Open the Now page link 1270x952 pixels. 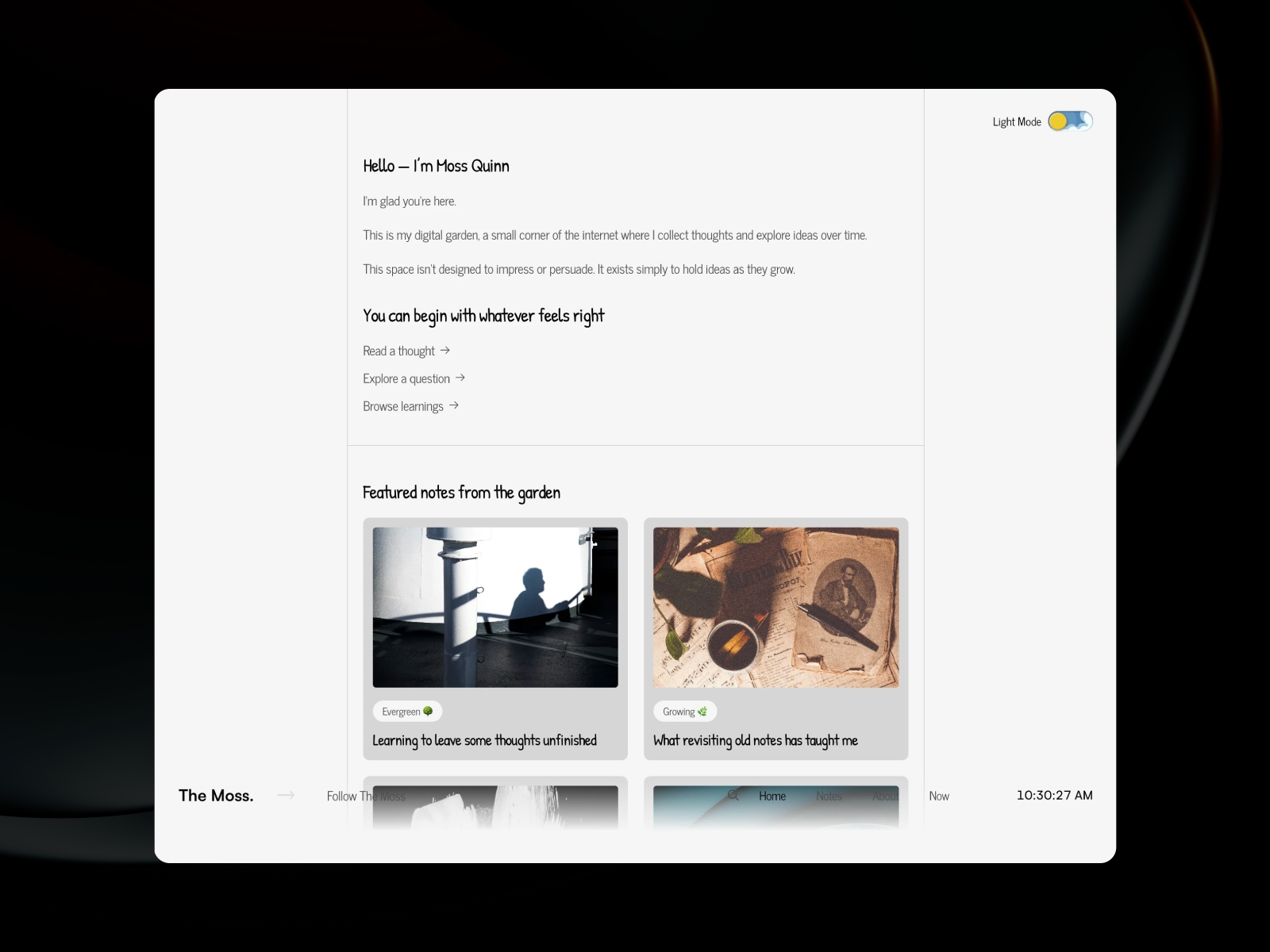[x=939, y=796]
